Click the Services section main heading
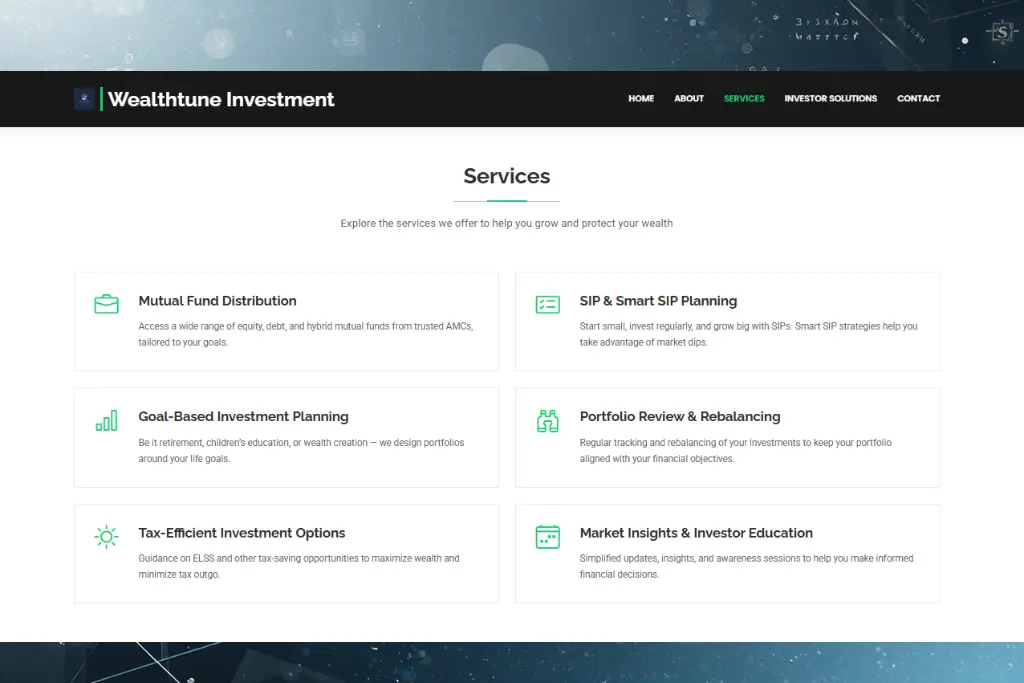Image resolution: width=1024 pixels, height=683 pixels. pyautogui.click(x=506, y=176)
